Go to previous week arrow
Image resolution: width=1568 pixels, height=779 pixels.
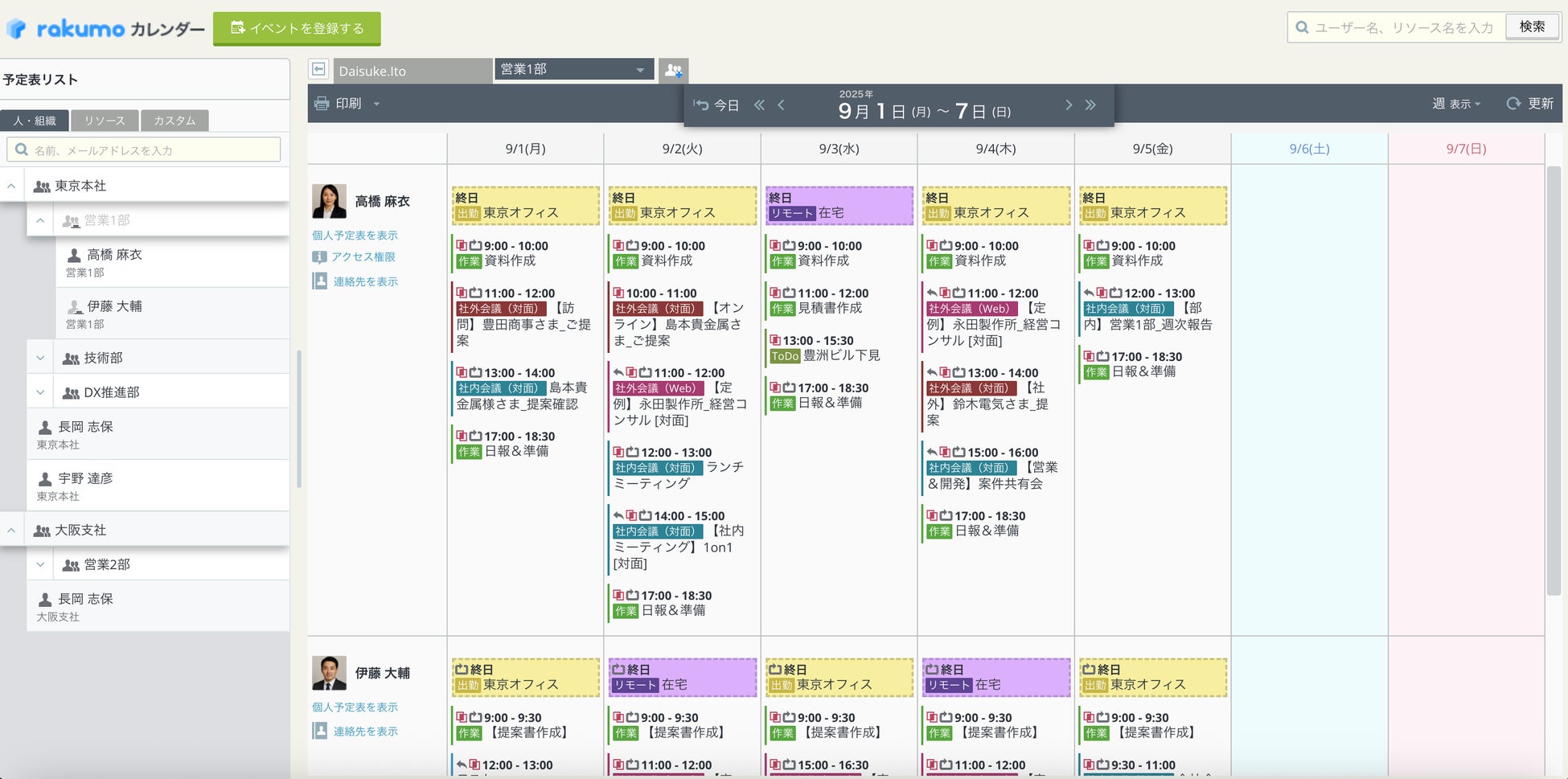pyautogui.click(x=781, y=105)
